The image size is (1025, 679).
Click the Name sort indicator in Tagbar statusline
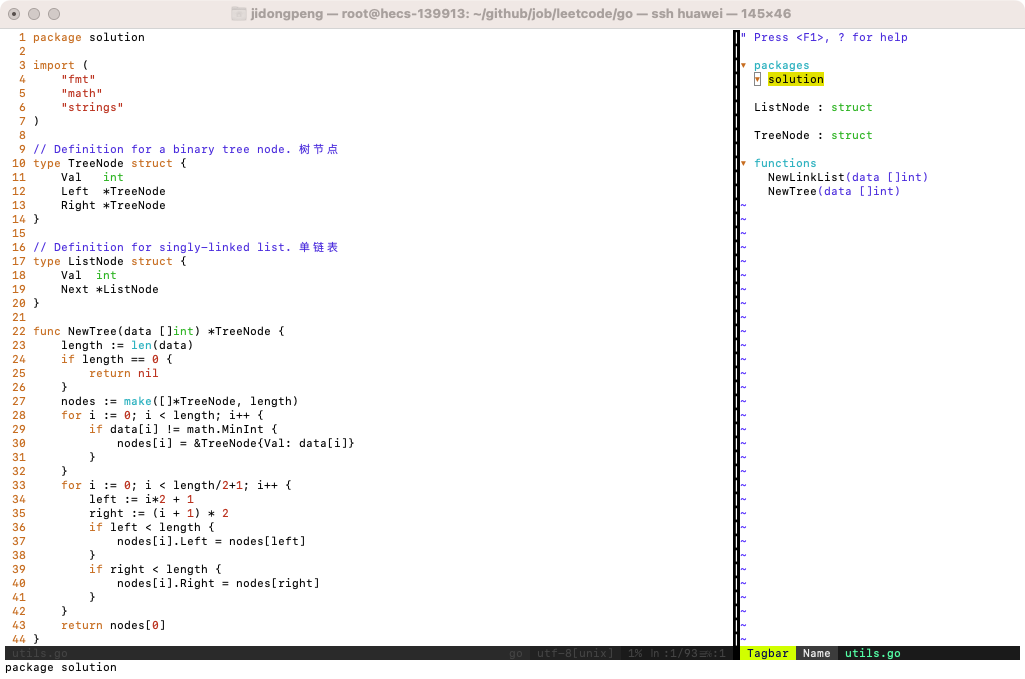[816, 653]
